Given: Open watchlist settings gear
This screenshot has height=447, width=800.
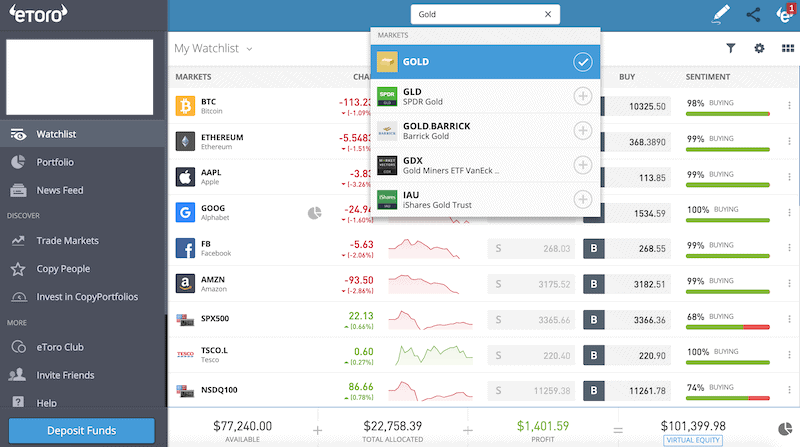Looking at the screenshot, I should pos(759,48).
